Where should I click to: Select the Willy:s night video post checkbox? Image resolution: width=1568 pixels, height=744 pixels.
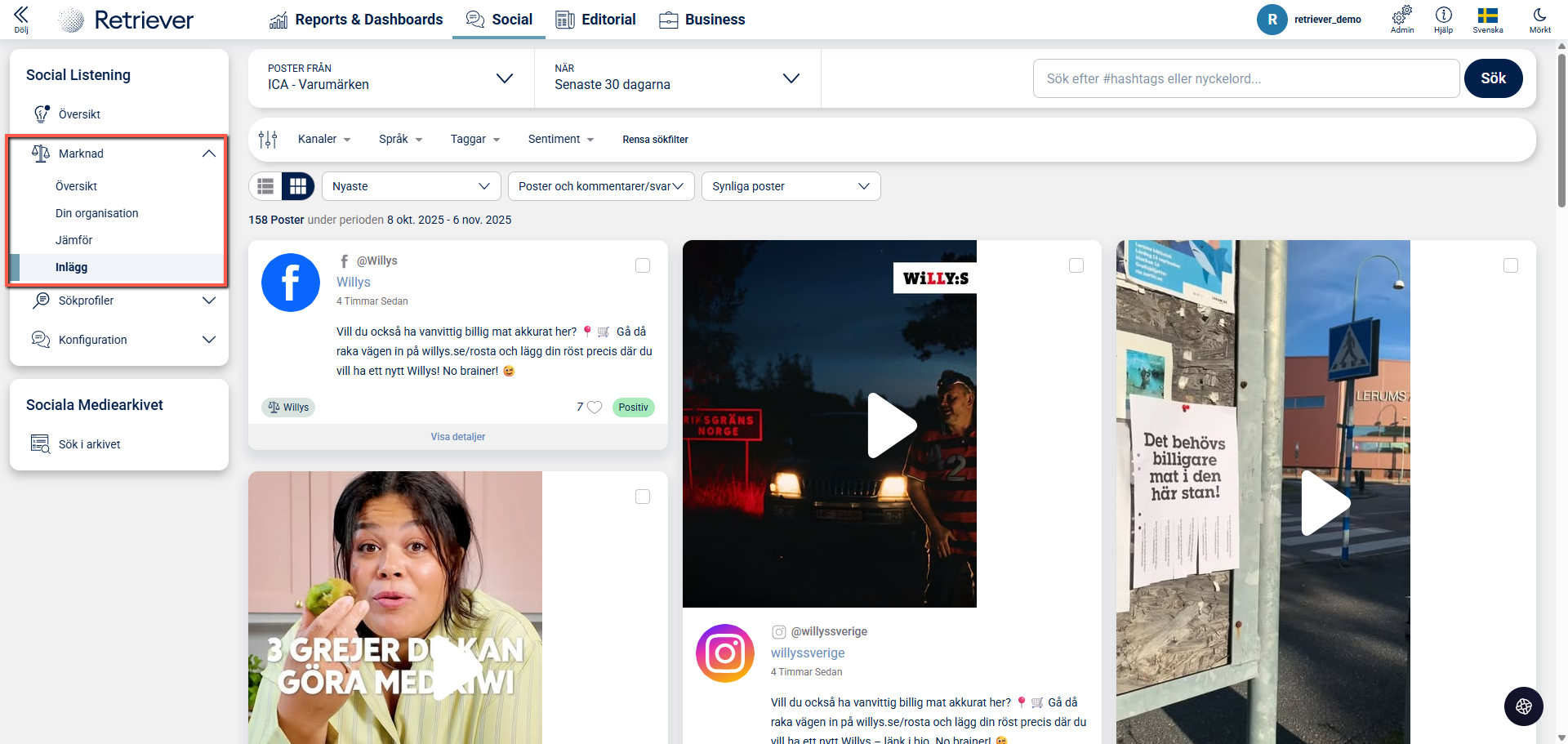pos(1076,265)
